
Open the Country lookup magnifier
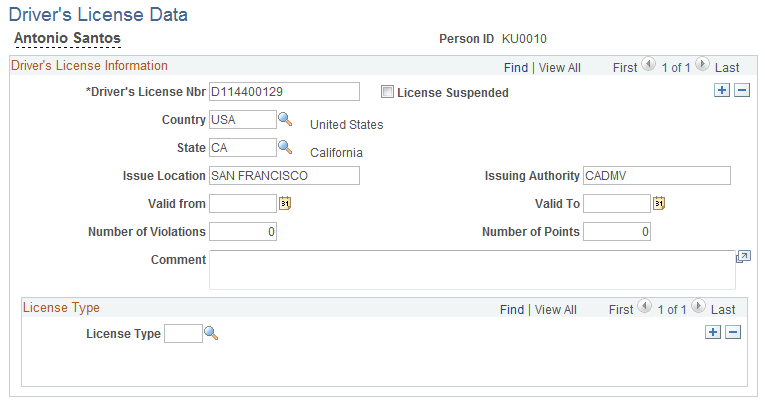coord(285,119)
